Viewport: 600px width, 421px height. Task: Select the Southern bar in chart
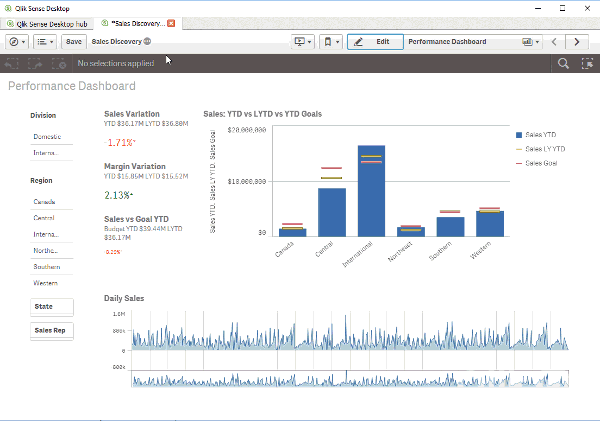[450, 227]
